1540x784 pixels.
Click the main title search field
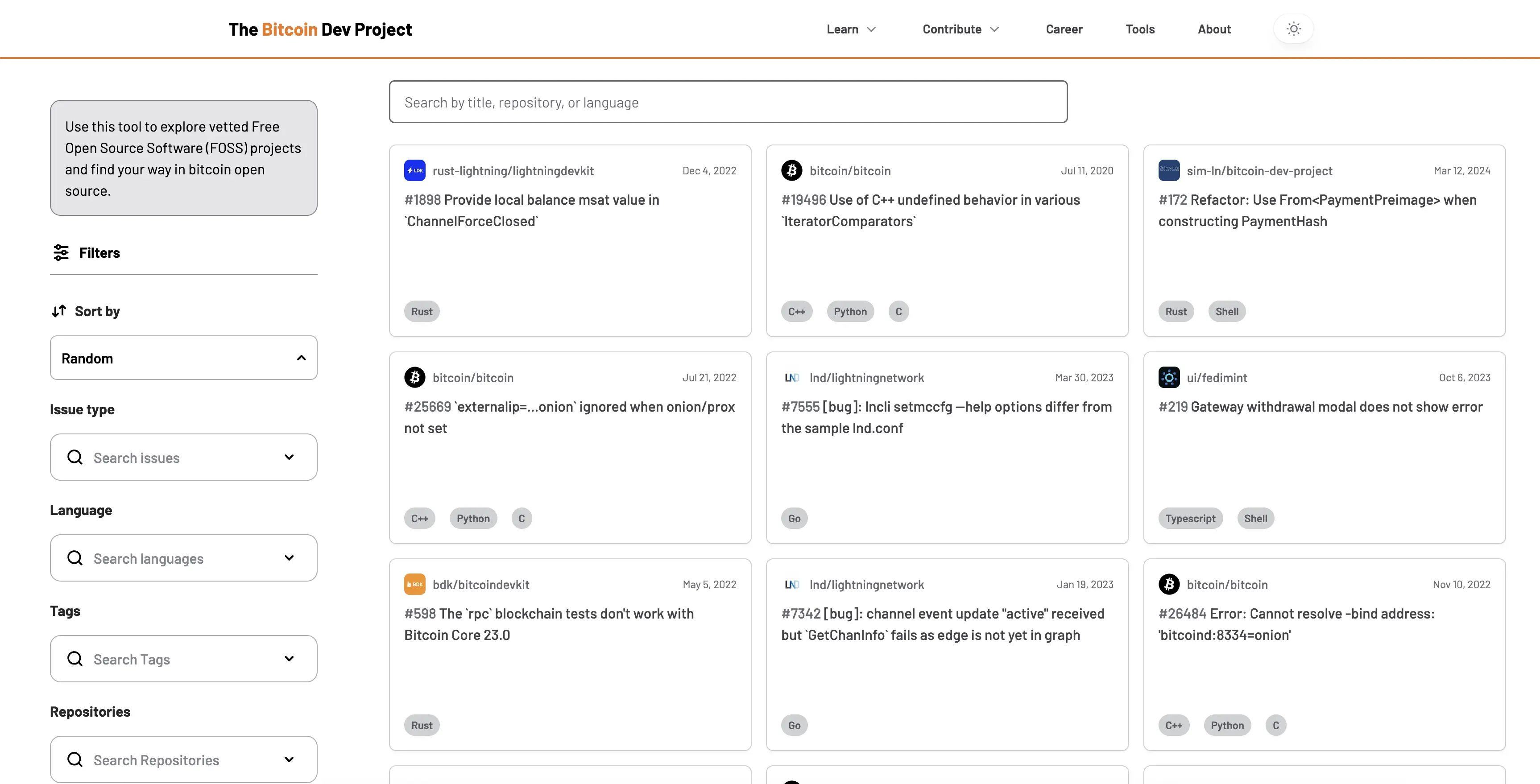click(x=728, y=102)
